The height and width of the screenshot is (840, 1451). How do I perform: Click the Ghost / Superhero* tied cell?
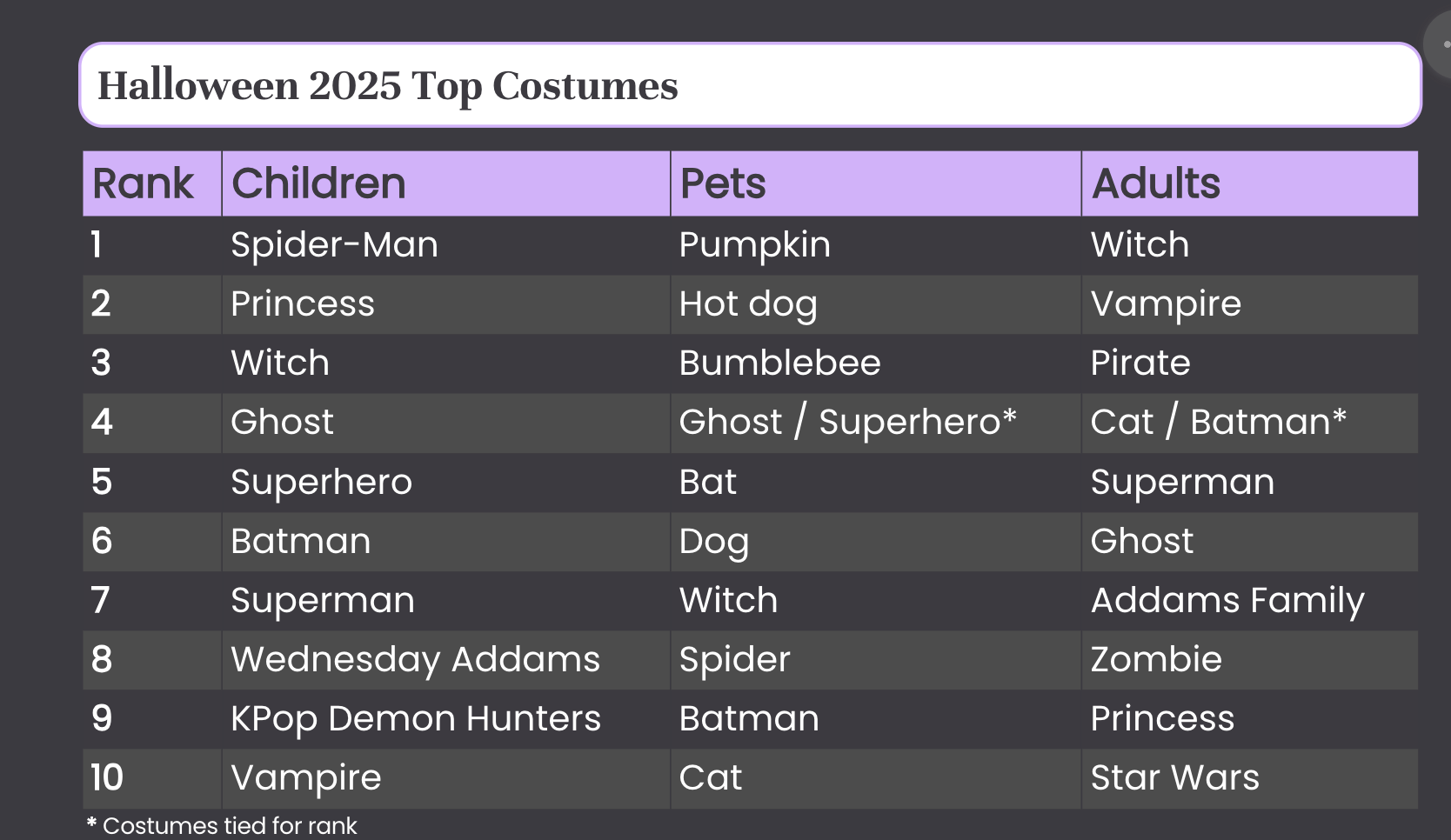tap(876, 423)
